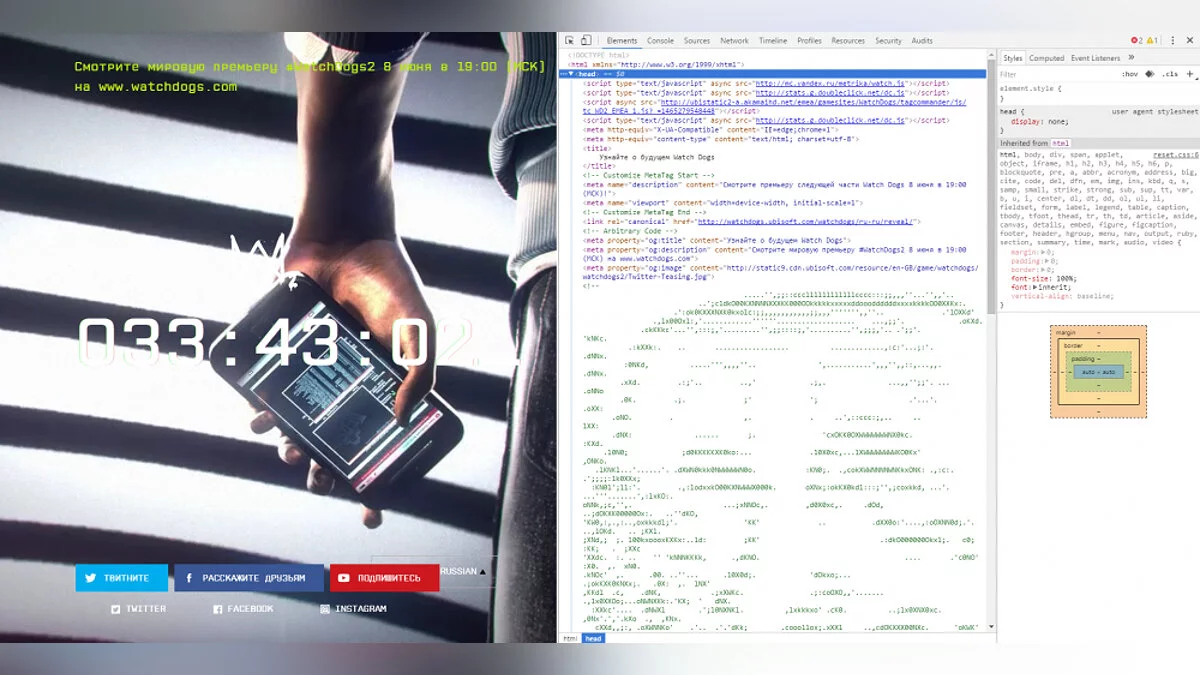Open the Timeline tab
This screenshot has width=1200, height=675.
click(773, 41)
